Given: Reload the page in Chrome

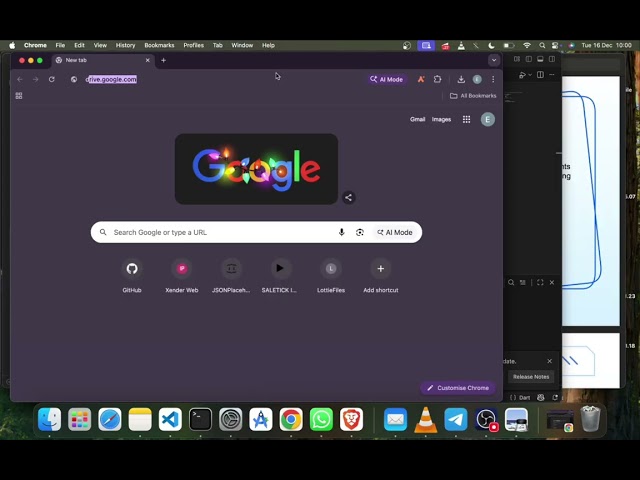Looking at the screenshot, I should click(52, 79).
